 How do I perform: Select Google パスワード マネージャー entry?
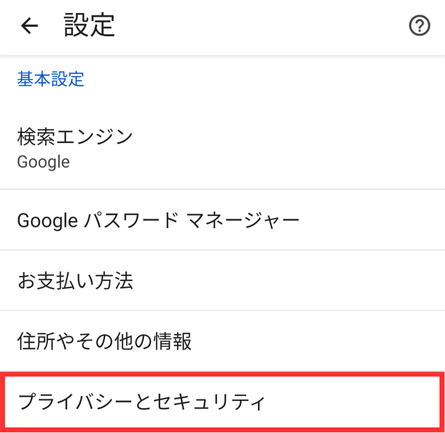click(x=222, y=220)
